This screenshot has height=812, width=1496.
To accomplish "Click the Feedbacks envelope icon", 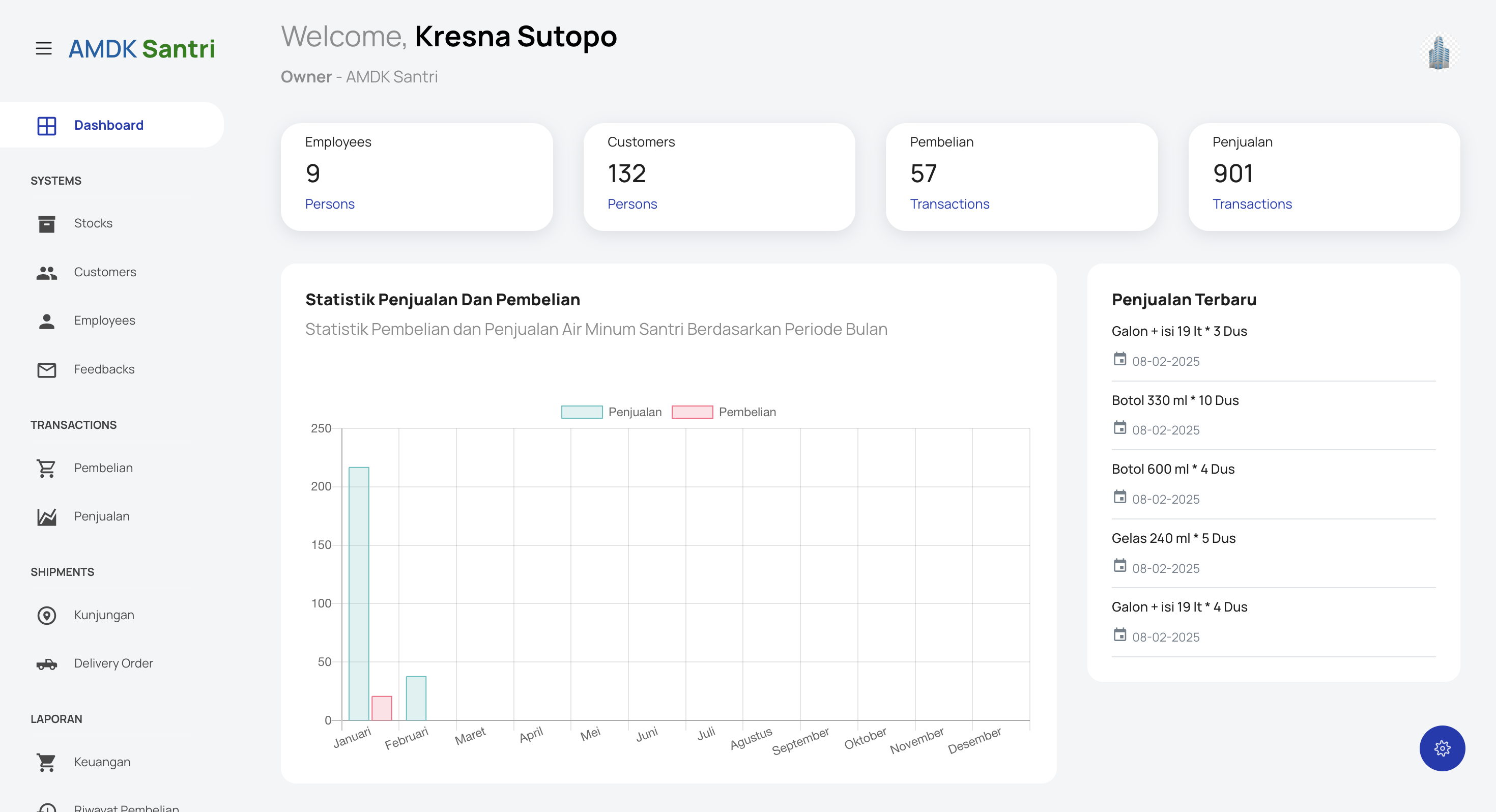I will click(46, 370).
